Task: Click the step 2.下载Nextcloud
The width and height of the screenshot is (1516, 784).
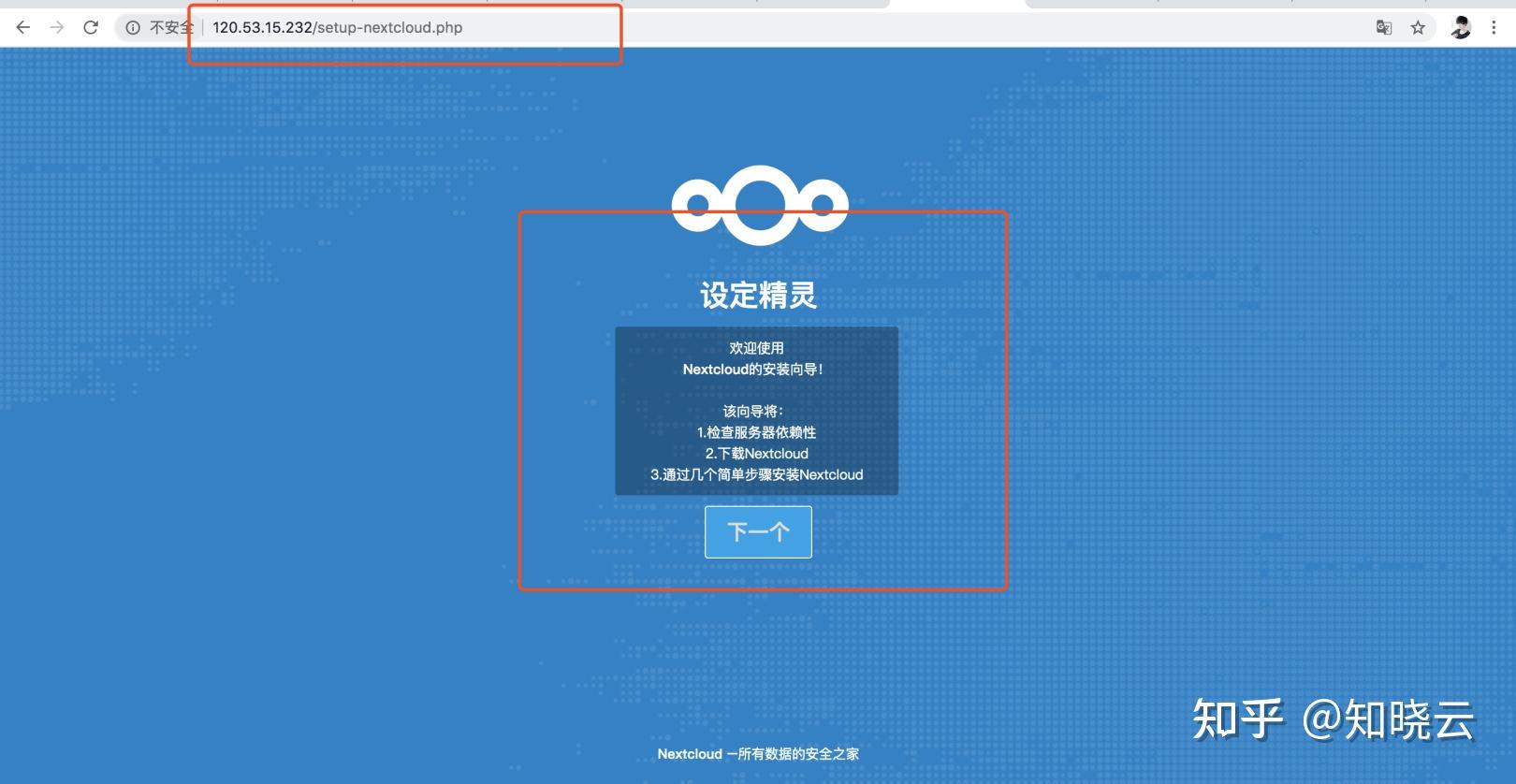Action: [756, 453]
